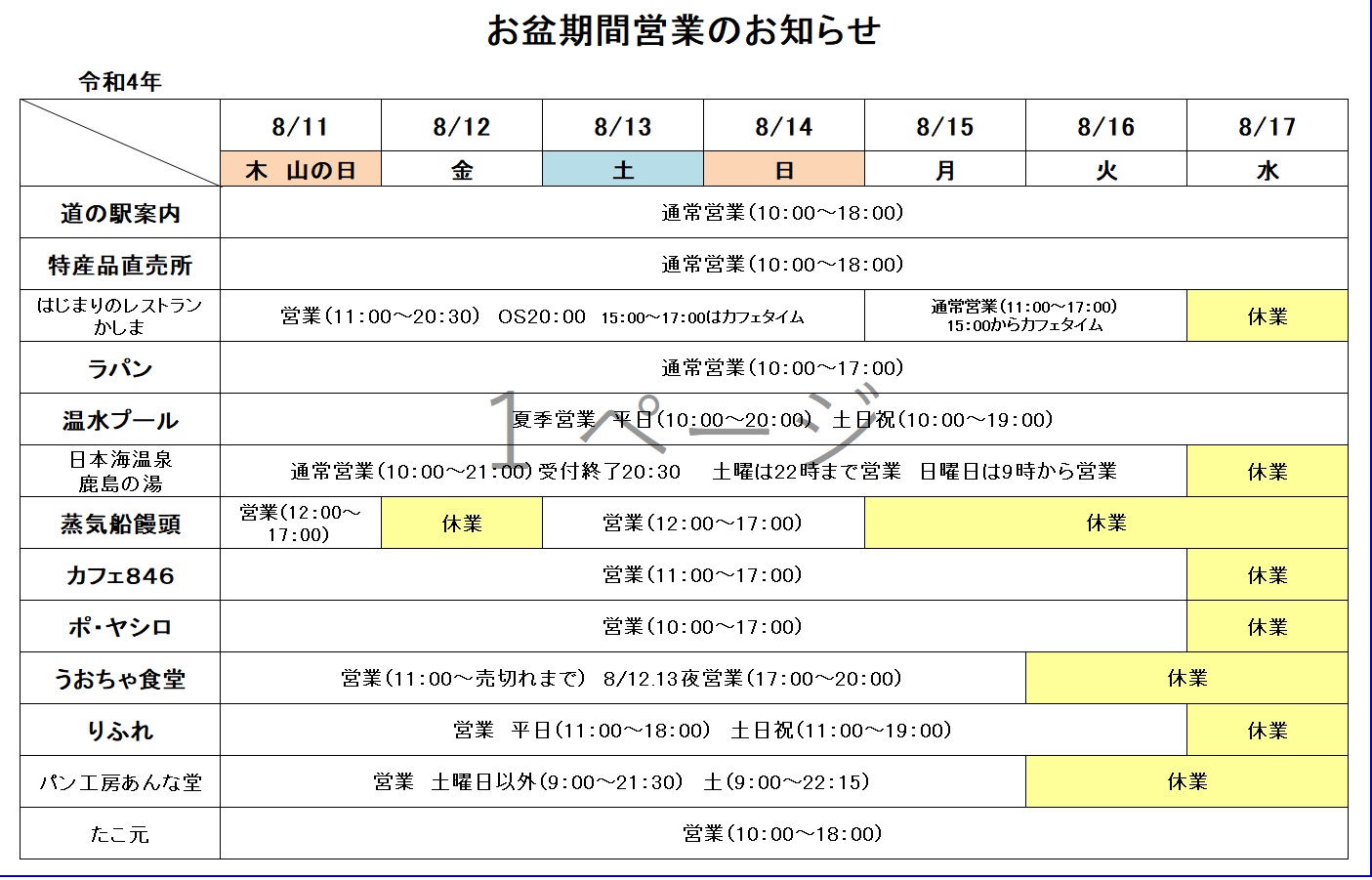This screenshot has height=880, width=1372.
Task: Select パン工房あんな堂 hours 土曜日以外(9:00～21:30) cell
Action: (x=623, y=782)
